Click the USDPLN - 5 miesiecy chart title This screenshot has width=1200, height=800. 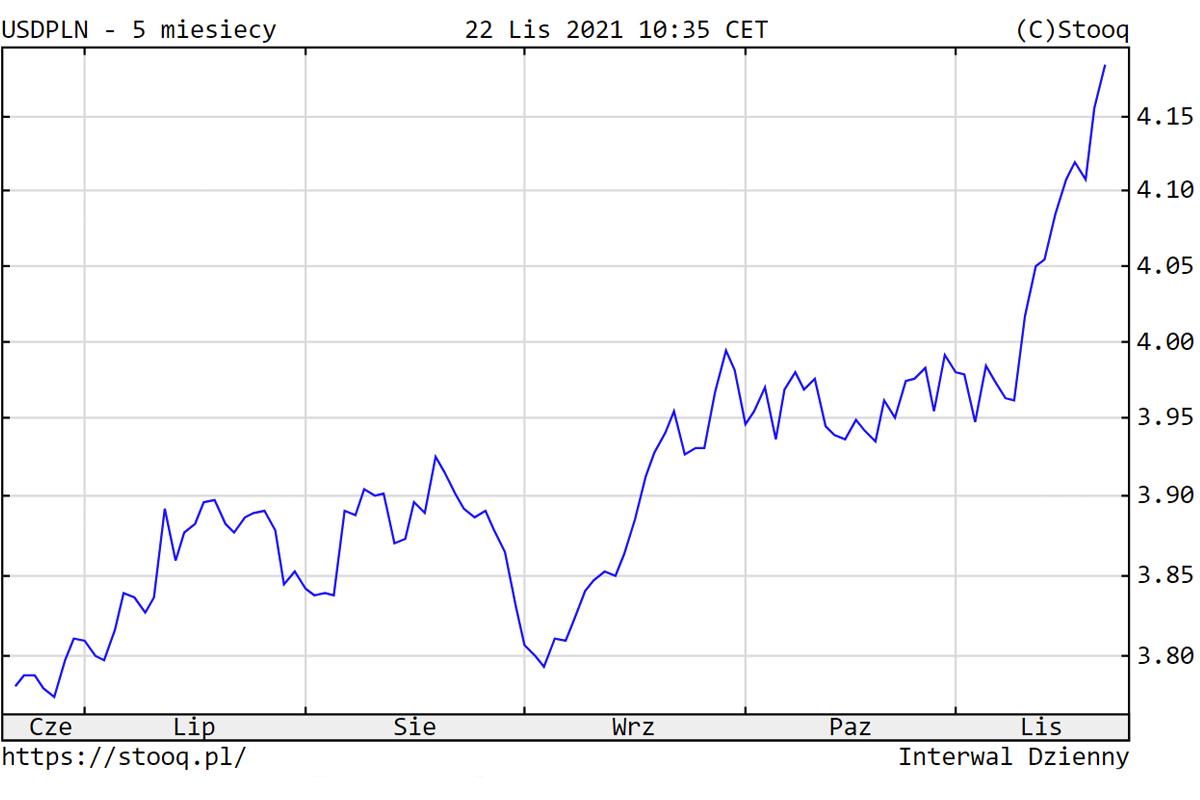pos(138,31)
